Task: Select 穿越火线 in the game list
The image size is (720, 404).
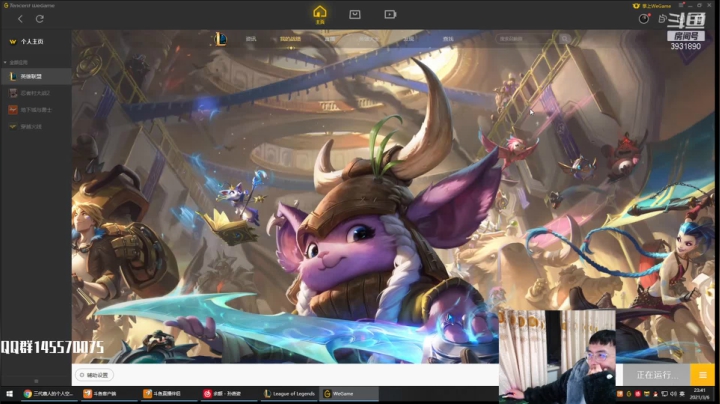Action: point(36,127)
